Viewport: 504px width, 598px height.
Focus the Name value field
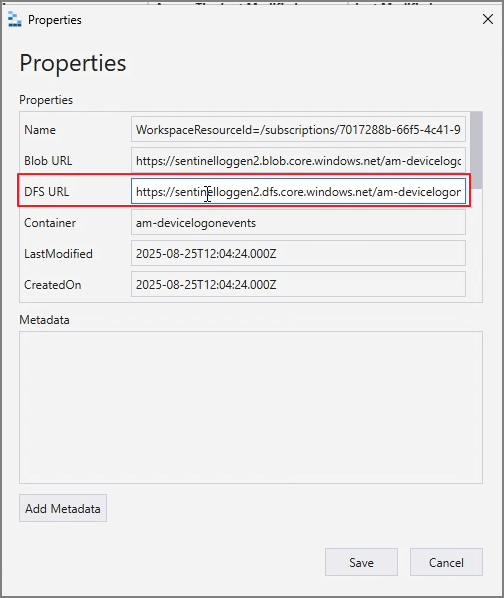click(298, 129)
